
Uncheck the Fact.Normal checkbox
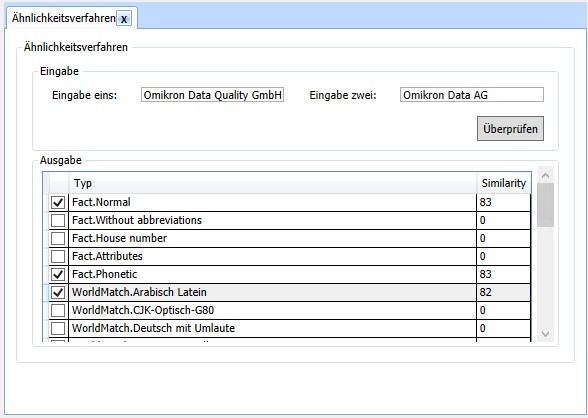pos(58,202)
